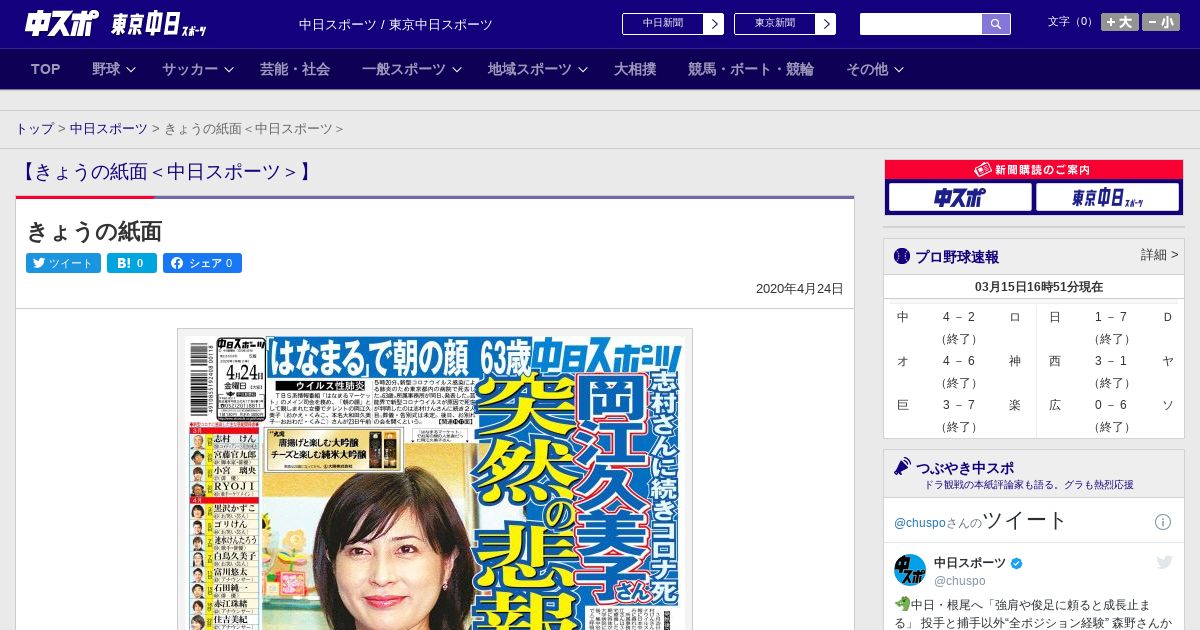Share article with Twitter ツイート button
Viewport: 1200px width, 630px height.
pos(63,263)
